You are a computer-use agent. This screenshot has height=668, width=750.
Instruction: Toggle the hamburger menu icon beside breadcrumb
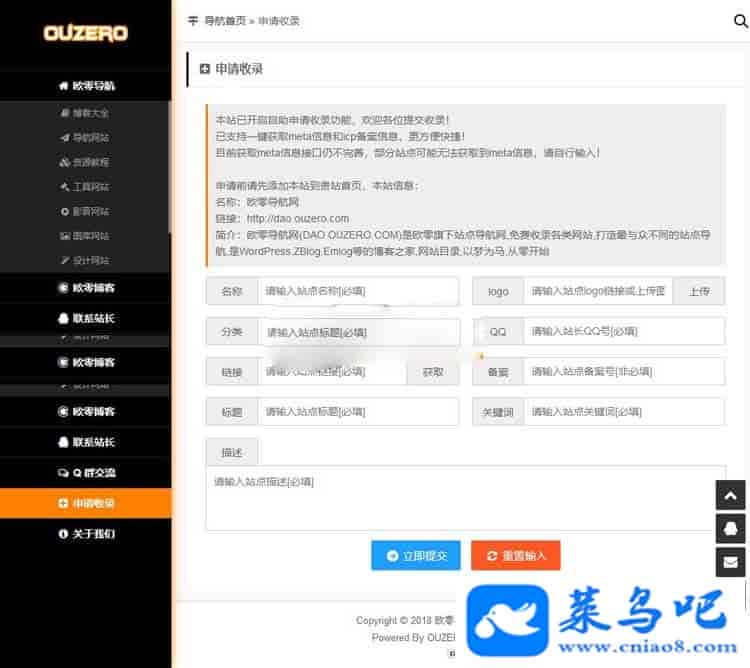click(193, 21)
